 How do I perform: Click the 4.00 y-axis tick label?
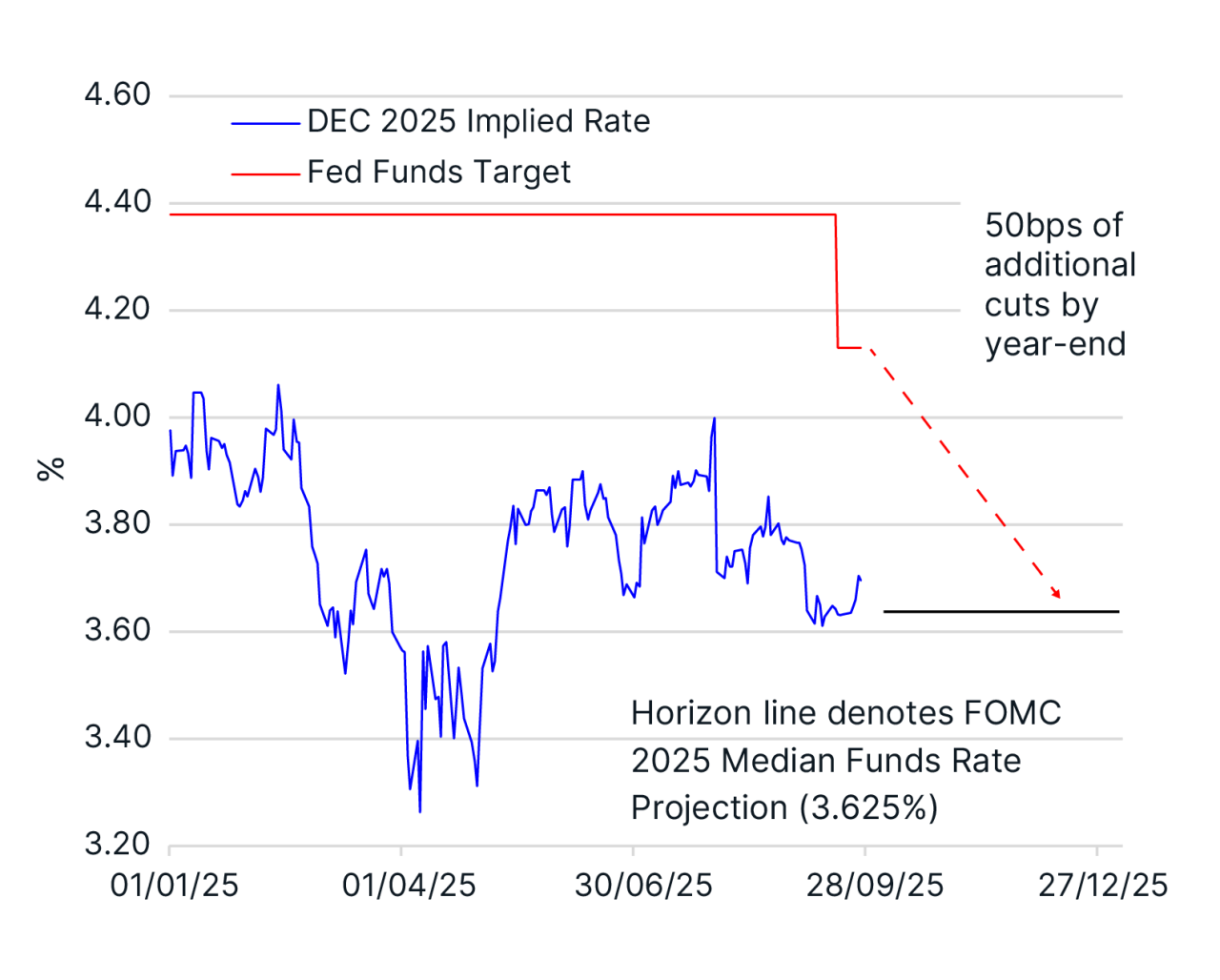click(x=117, y=417)
